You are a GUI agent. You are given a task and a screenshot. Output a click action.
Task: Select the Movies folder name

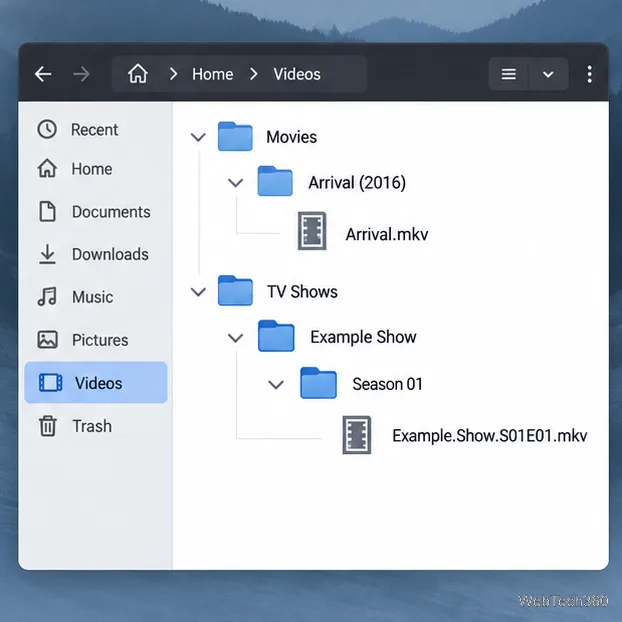(292, 137)
